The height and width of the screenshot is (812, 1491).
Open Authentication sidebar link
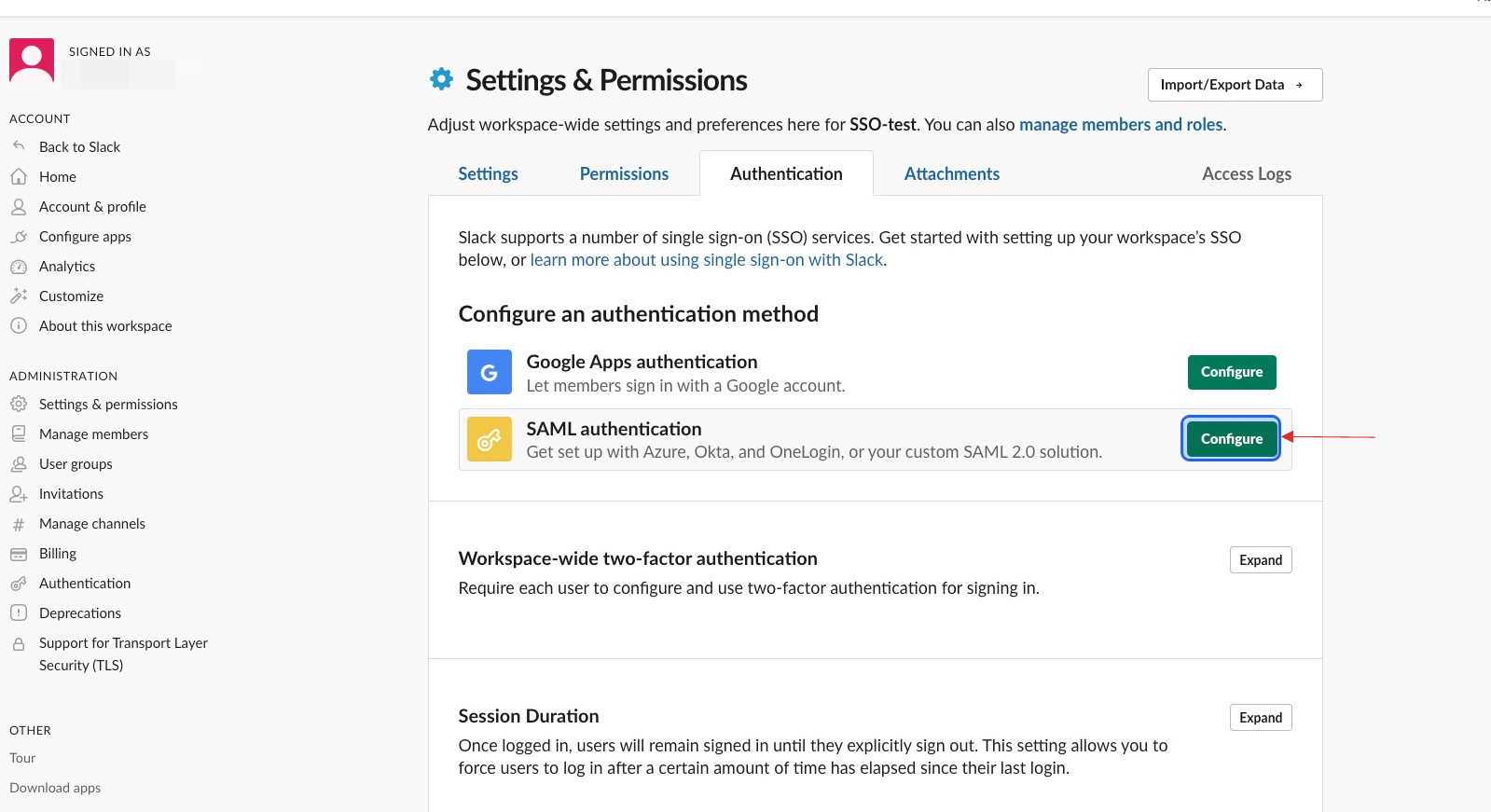point(85,583)
